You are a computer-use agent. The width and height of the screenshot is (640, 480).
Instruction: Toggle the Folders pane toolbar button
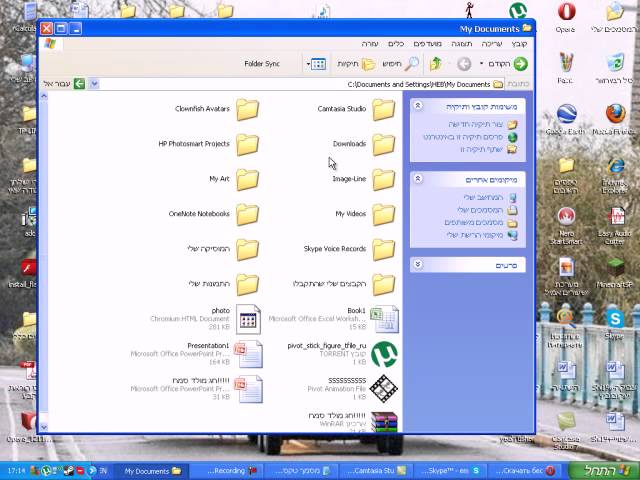[x=367, y=64]
